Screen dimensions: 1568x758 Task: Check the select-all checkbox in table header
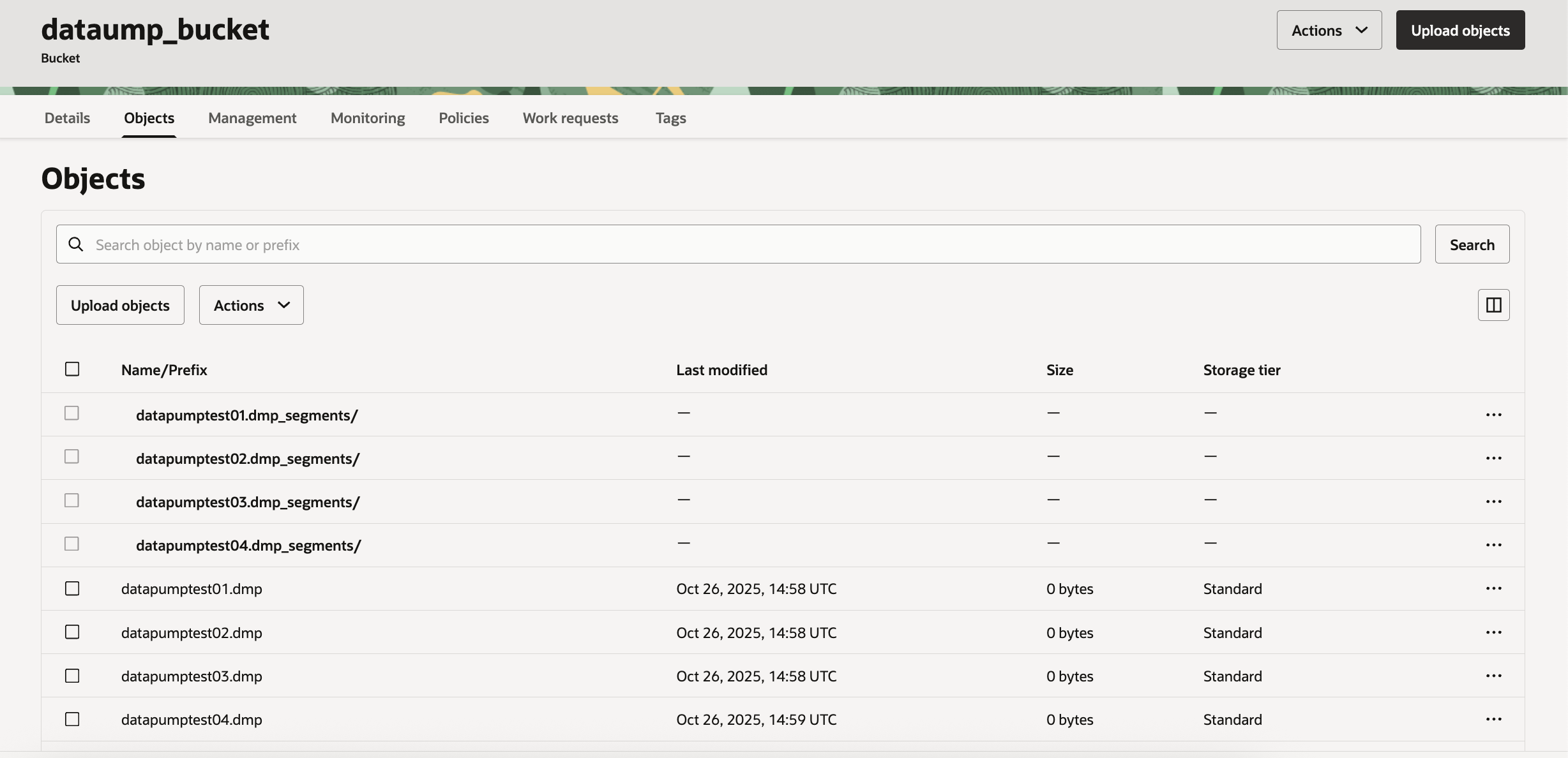pos(72,369)
